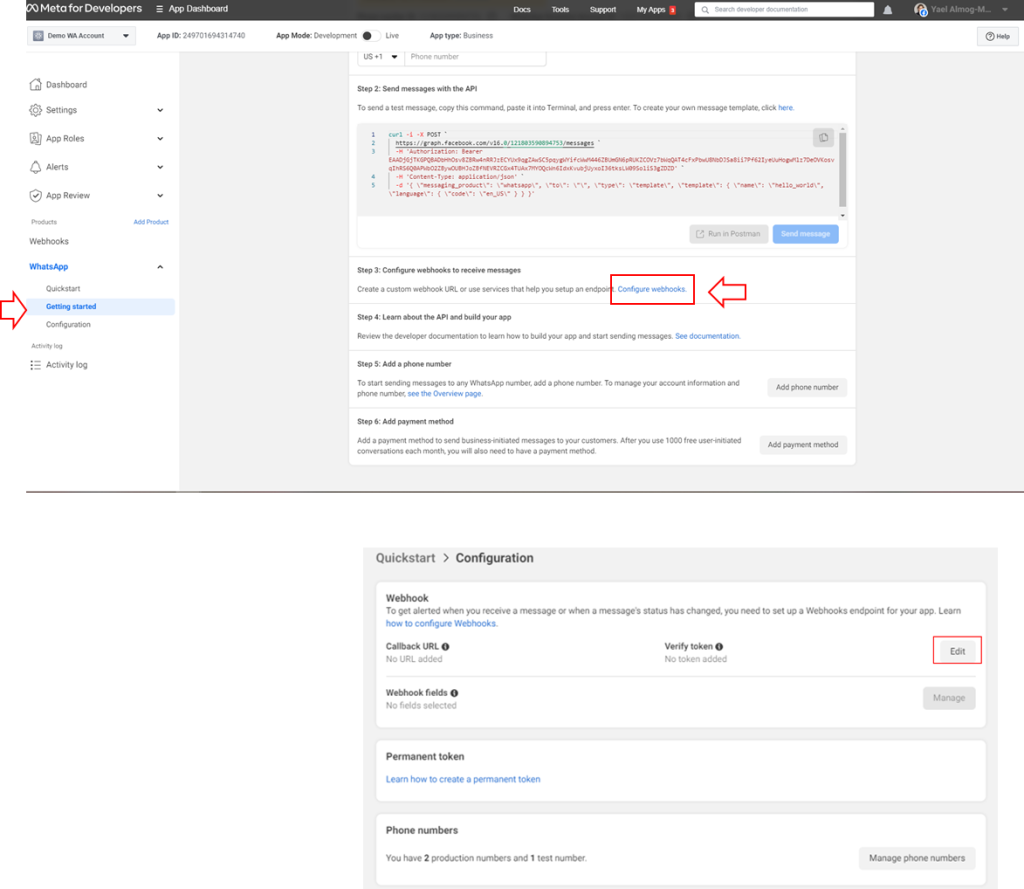Screen dimensions: 1024x889
Task: Click the Meta for Developers logo
Action: tap(84, 9)
